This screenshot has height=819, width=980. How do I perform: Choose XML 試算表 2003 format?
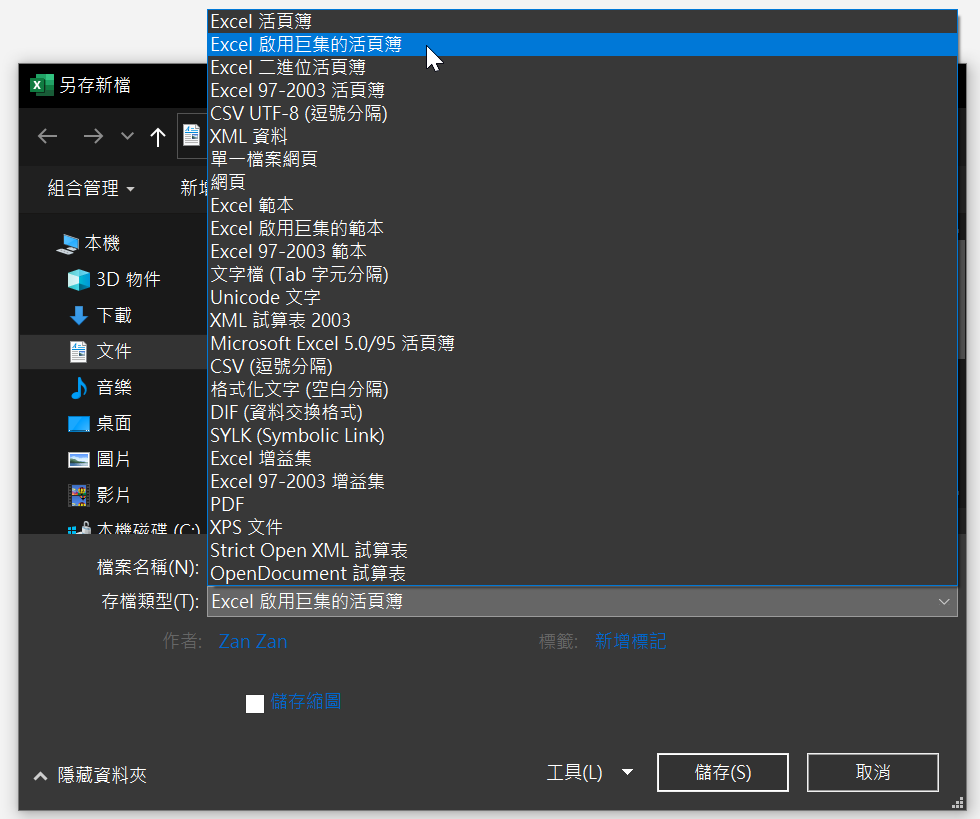point(582,321)
